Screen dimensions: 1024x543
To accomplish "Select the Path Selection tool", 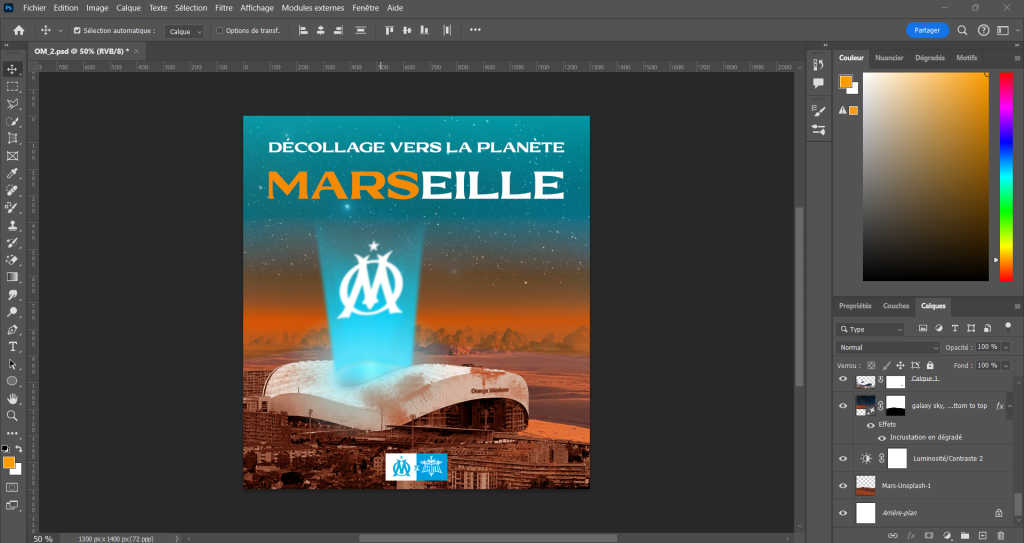I will coord(12,364).
